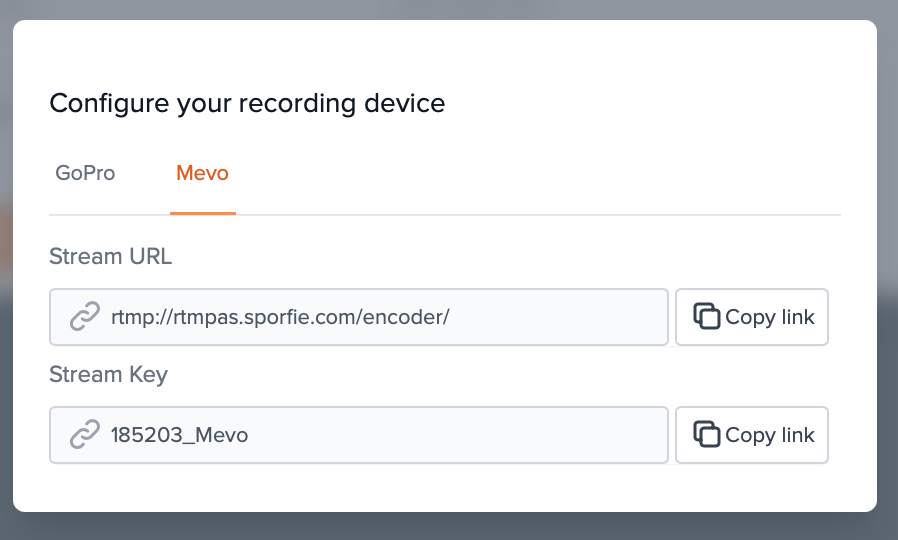Click the chain-link icon in Stream URL field
Screen dimensions: 898x540
tap(84, 317)
